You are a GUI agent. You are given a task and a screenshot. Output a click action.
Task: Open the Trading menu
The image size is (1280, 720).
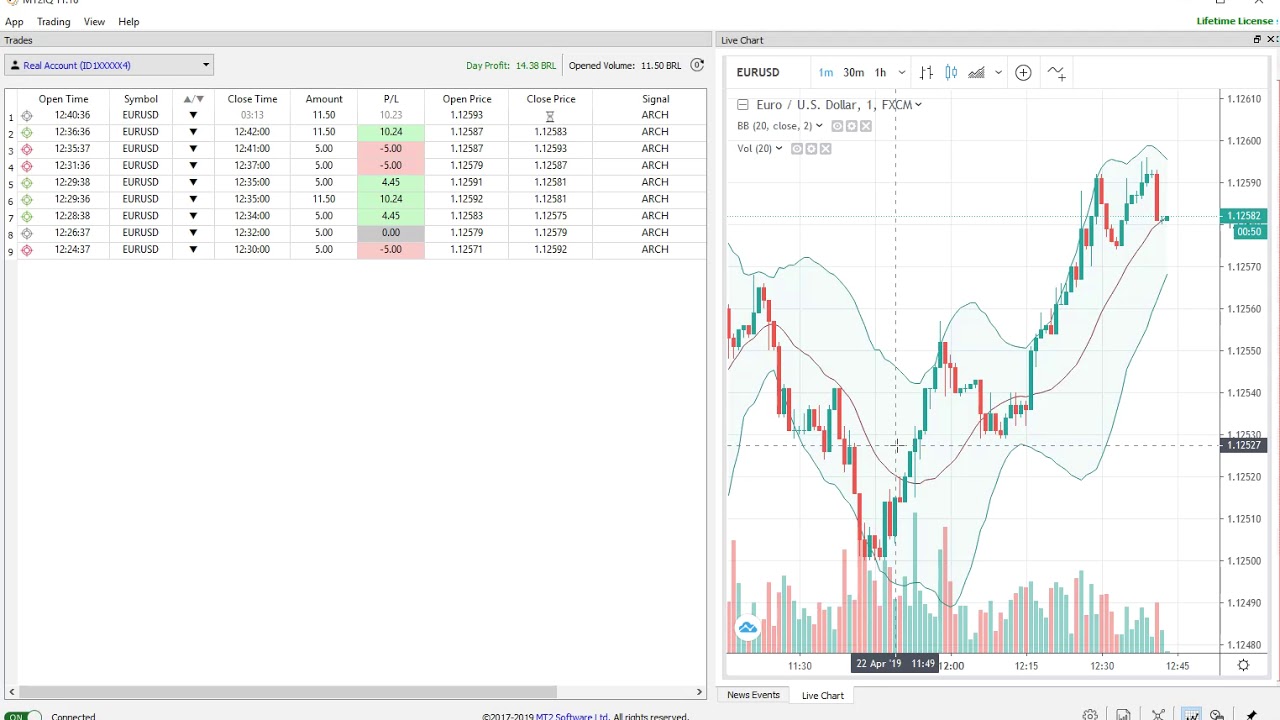53,21
